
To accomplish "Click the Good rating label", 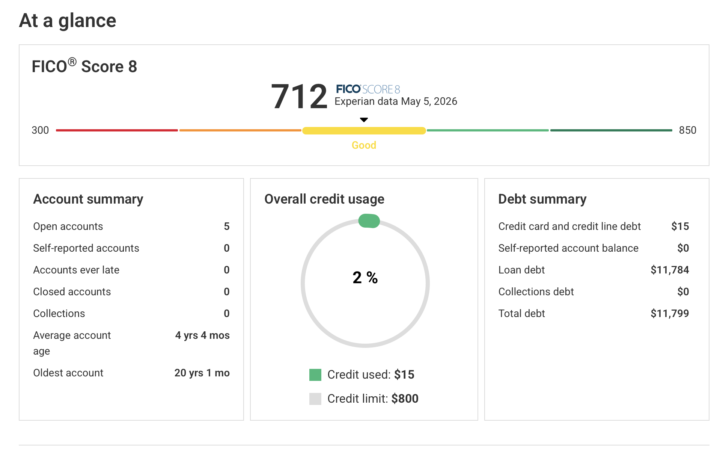I will [364, 145].
